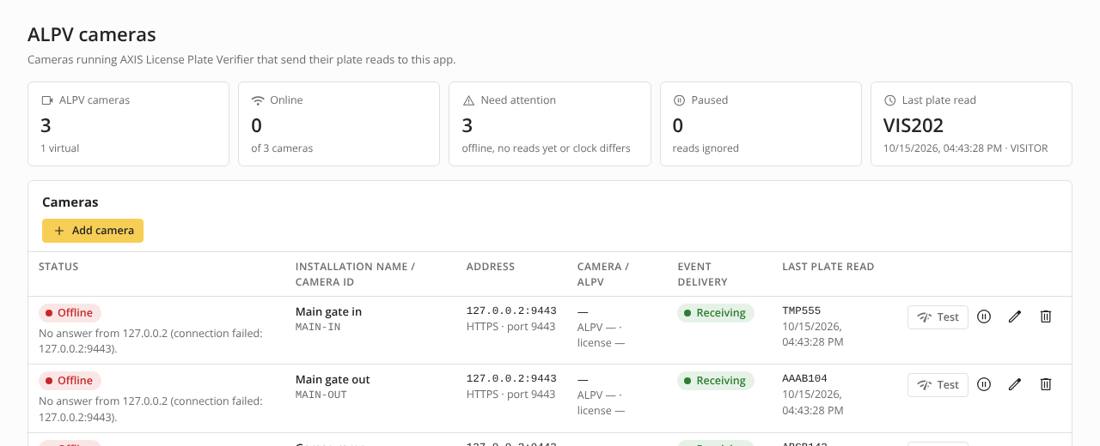1100x446 pixels.
Task: Delete the Main gate out camera
Action: (1045, 384)
